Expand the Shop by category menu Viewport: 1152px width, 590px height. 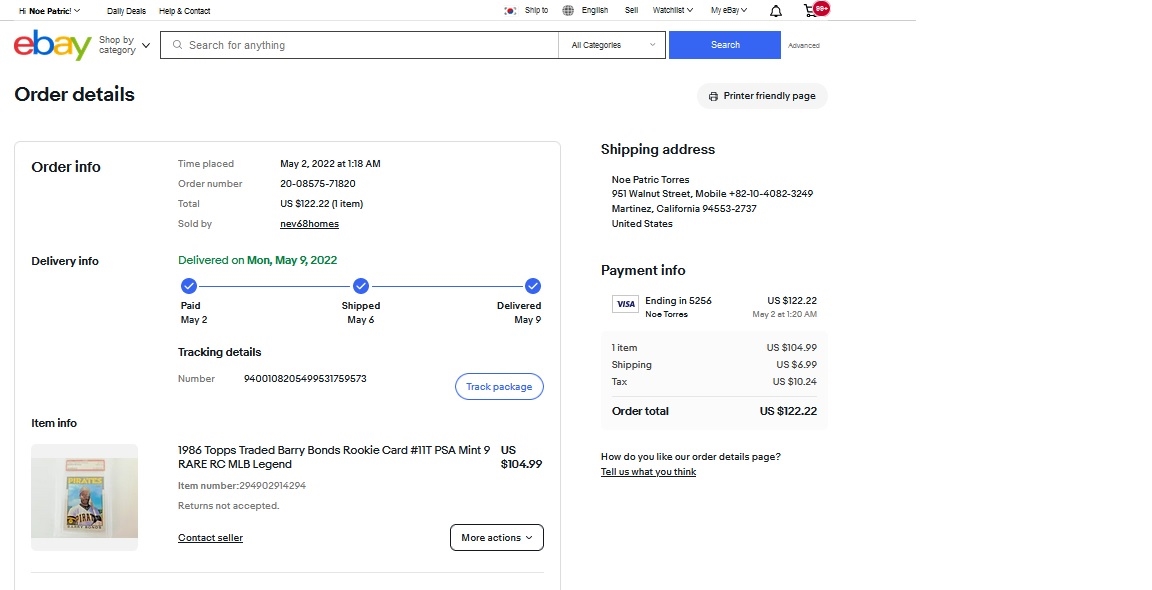(x=124, y=45)
